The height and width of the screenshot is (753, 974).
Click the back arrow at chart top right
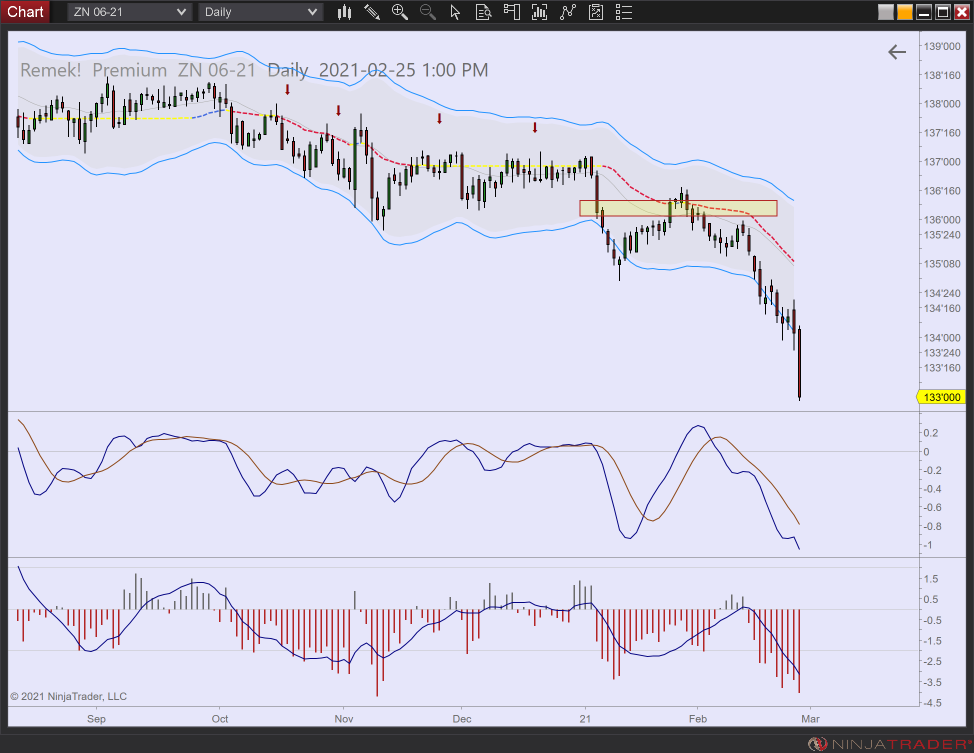[896, 52]
